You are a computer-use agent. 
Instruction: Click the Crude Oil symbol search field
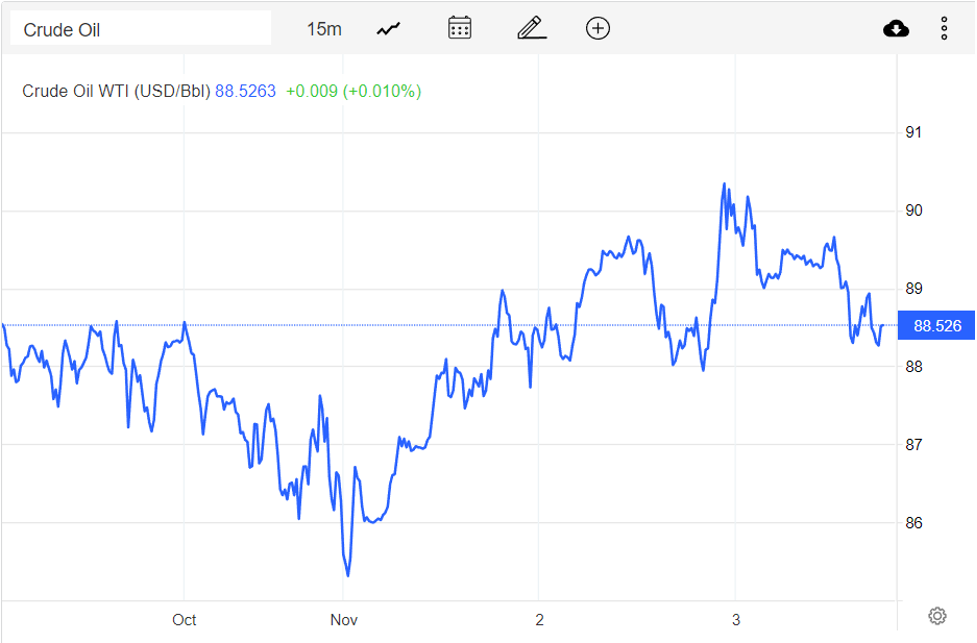click(140, 29)
